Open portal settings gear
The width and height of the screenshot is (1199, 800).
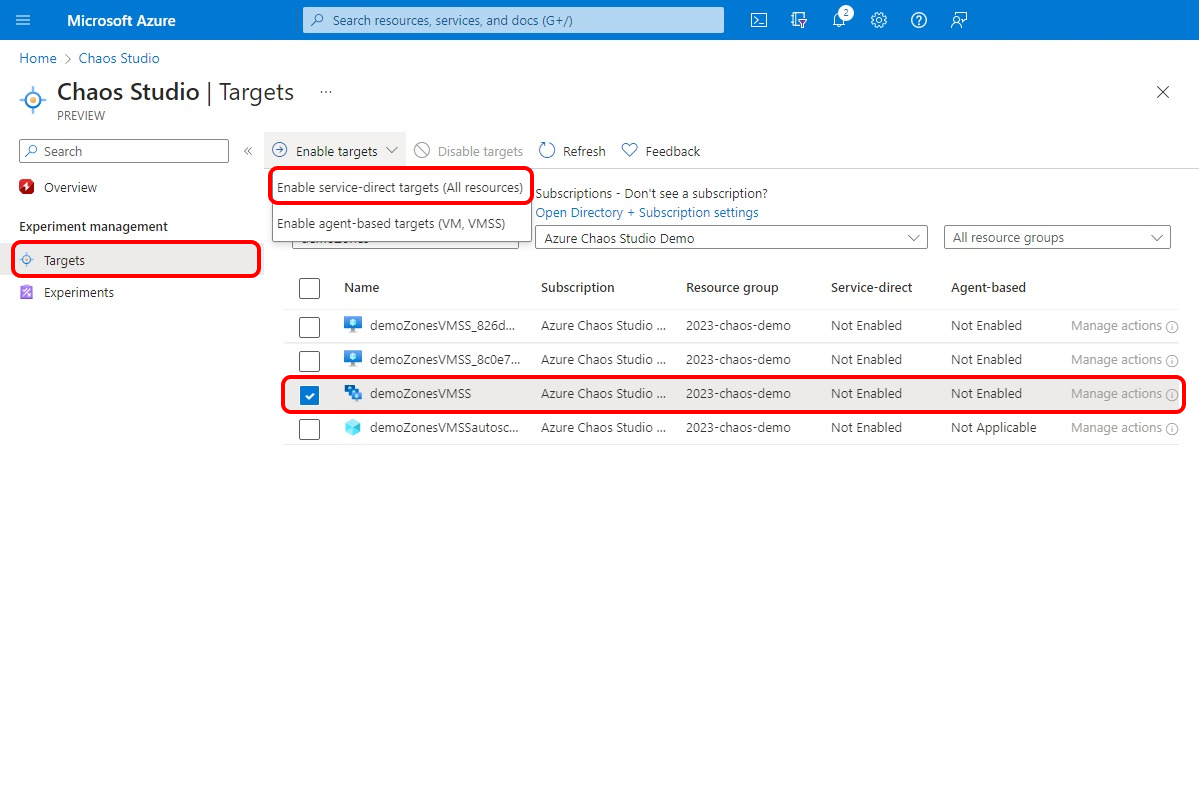coord(879,20)
